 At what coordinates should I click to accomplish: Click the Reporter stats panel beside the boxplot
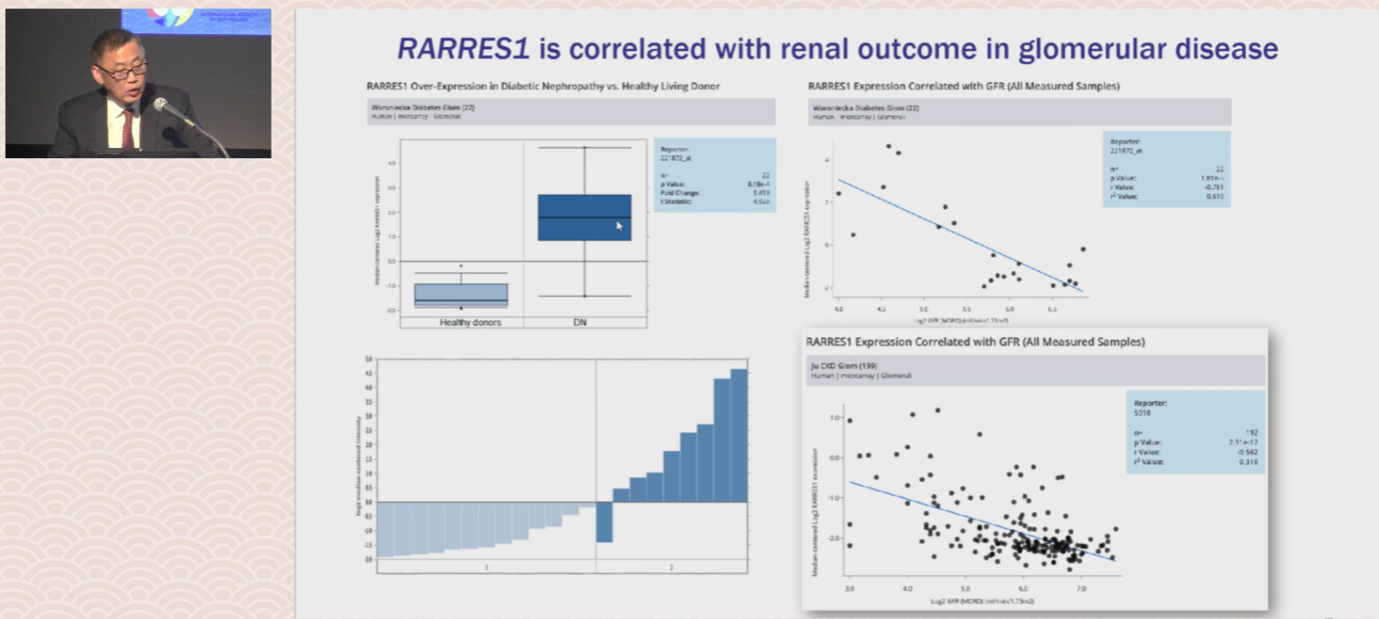[704, 174]
